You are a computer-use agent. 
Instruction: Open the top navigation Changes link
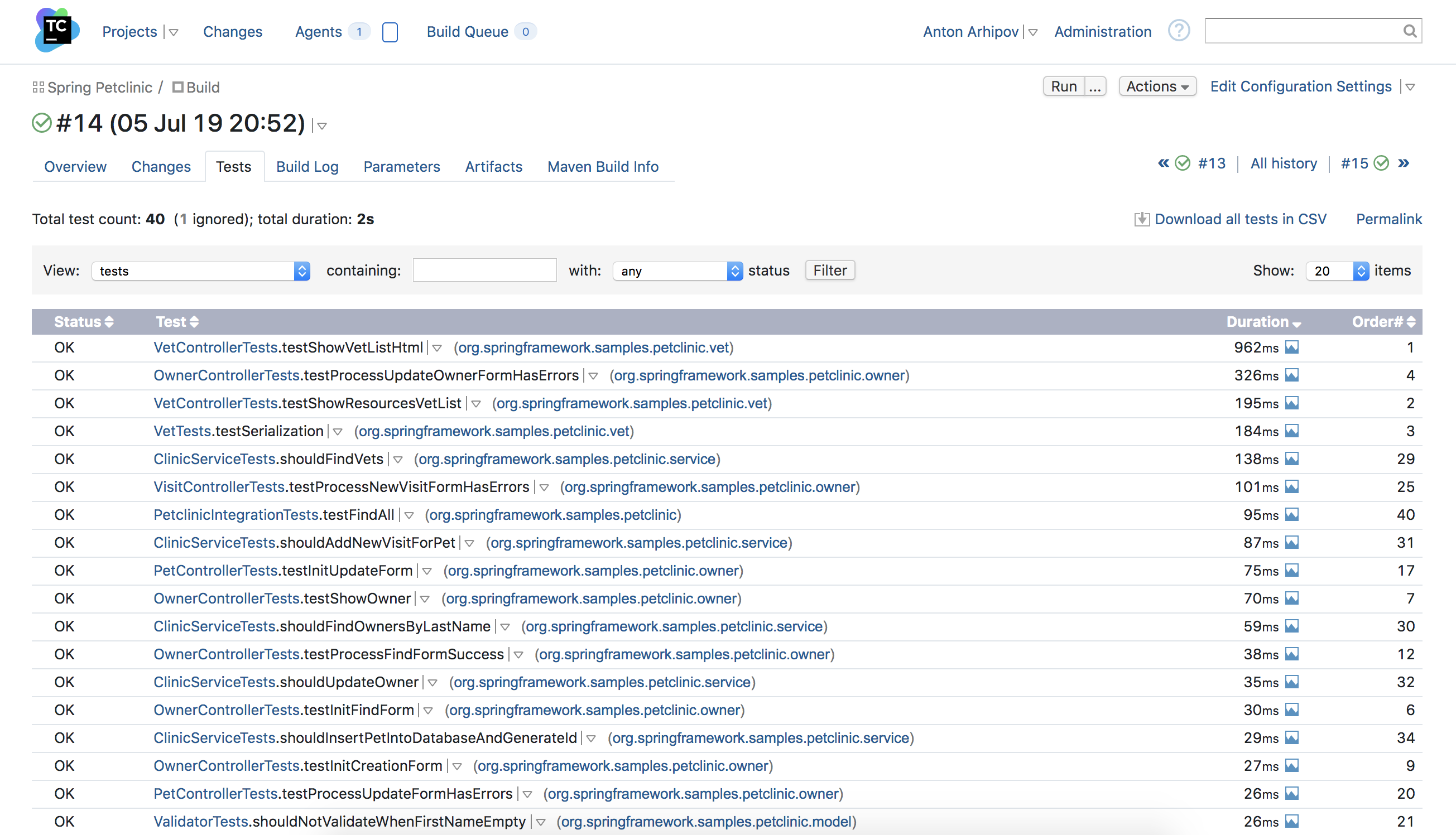click(232, 32)
